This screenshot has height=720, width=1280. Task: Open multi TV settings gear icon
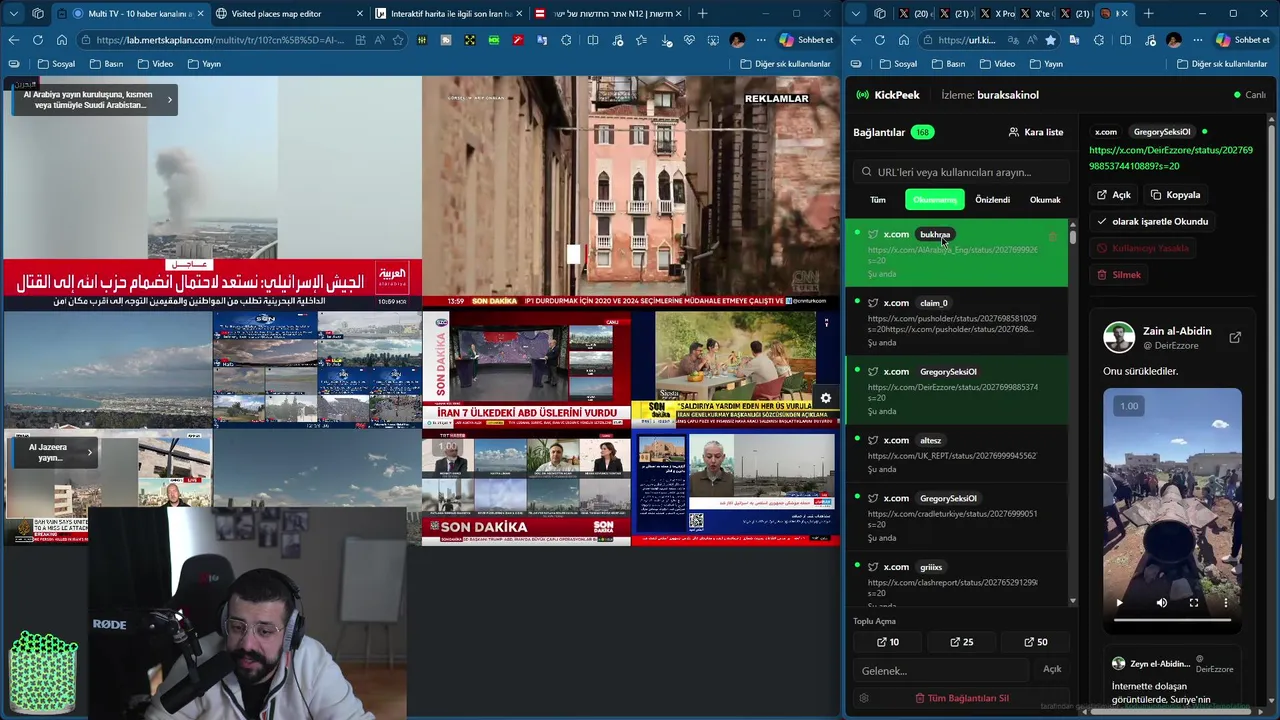(x=826, y=398)
